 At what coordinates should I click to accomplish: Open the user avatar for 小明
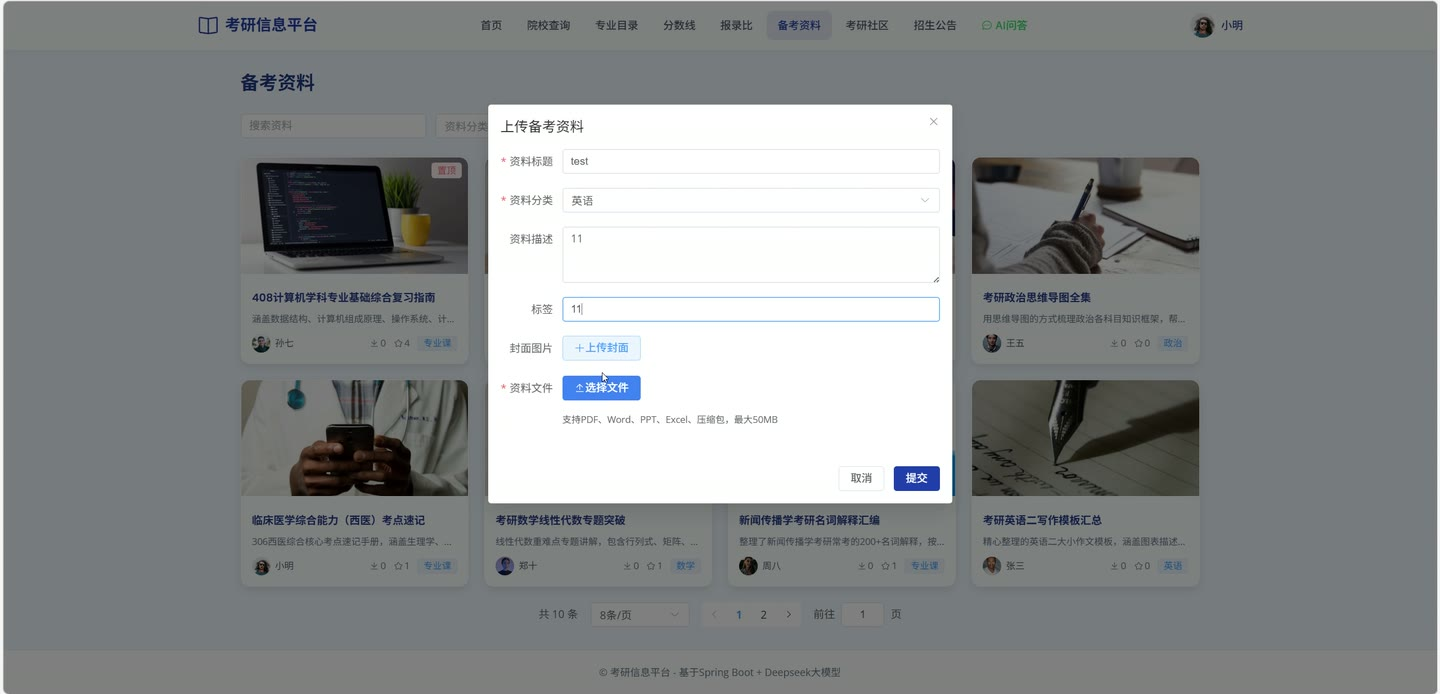click(1203, 26)
